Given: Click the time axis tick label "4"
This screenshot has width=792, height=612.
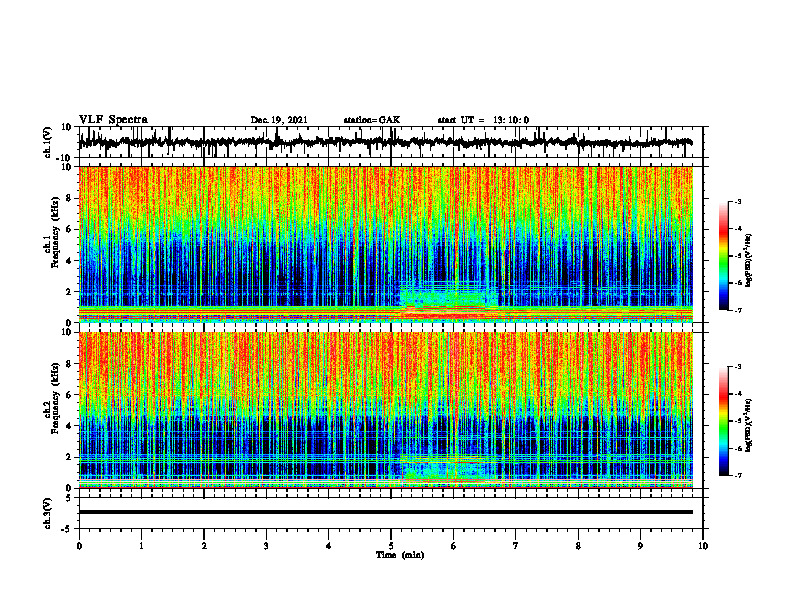Looking at the screenshot, I should click(x=329, y=546).
